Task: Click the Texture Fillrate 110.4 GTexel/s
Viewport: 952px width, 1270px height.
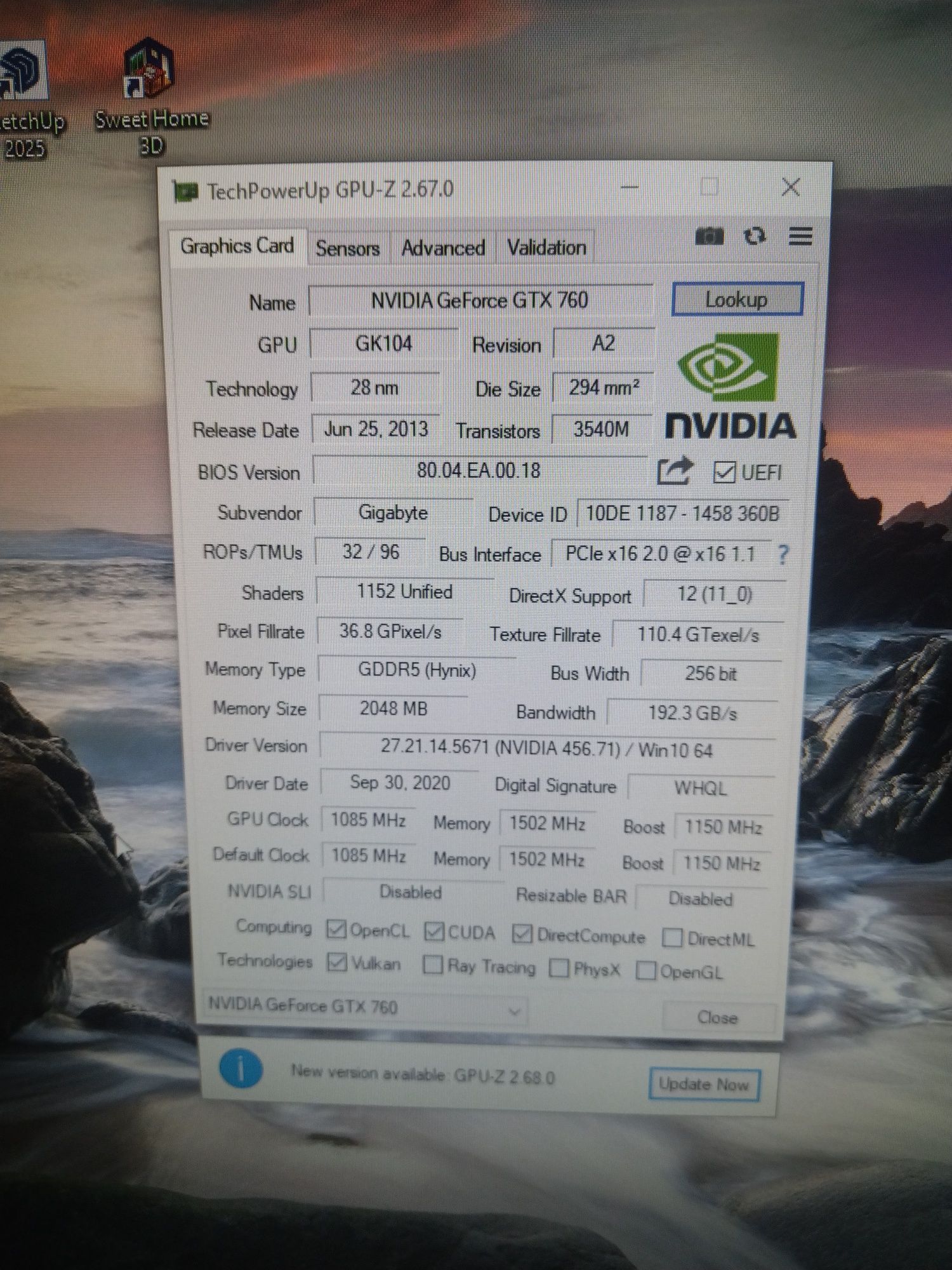Action: (x=698, y=635)
